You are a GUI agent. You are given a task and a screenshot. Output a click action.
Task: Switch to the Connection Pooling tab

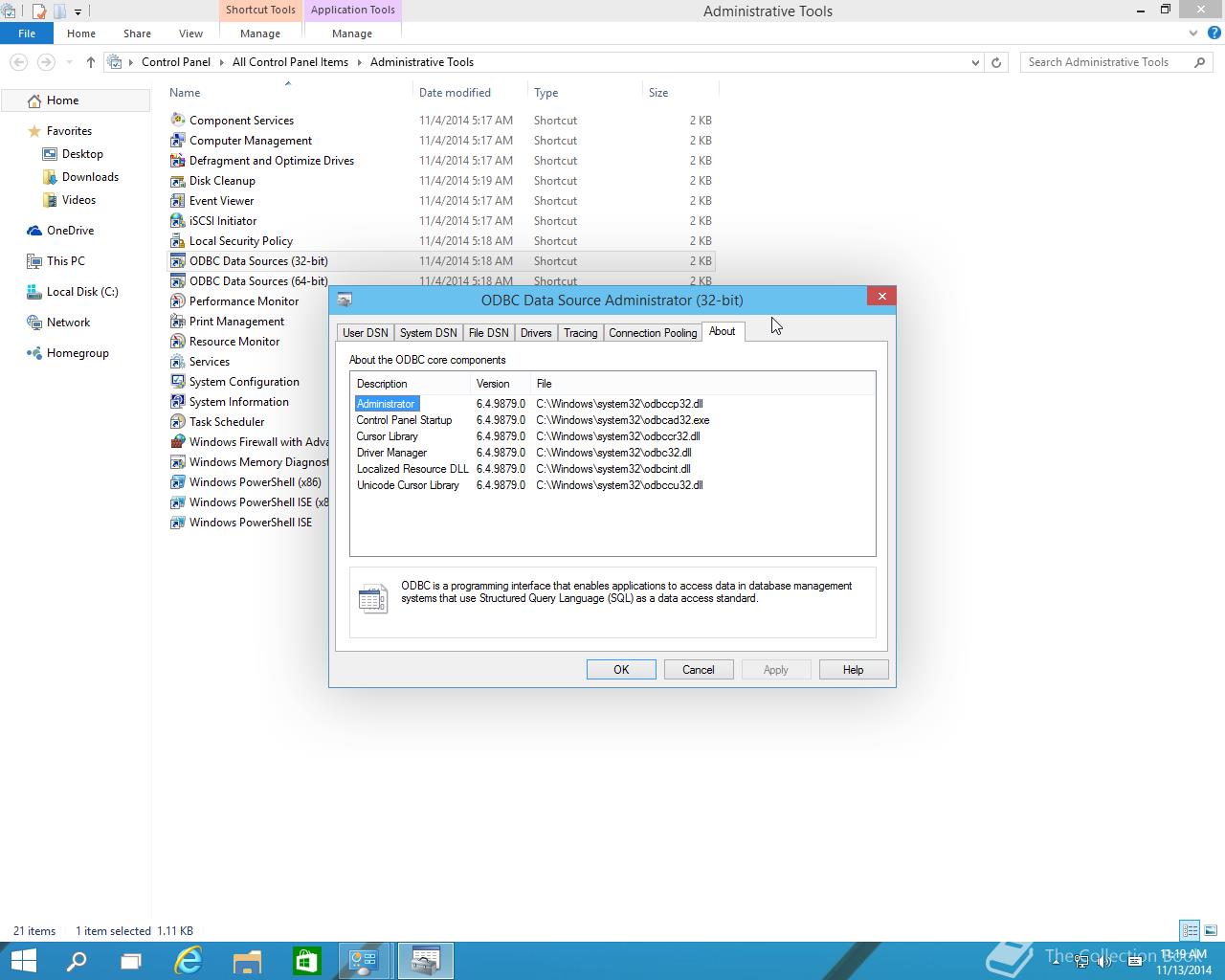pyautogui.click(x=653, y=333)
